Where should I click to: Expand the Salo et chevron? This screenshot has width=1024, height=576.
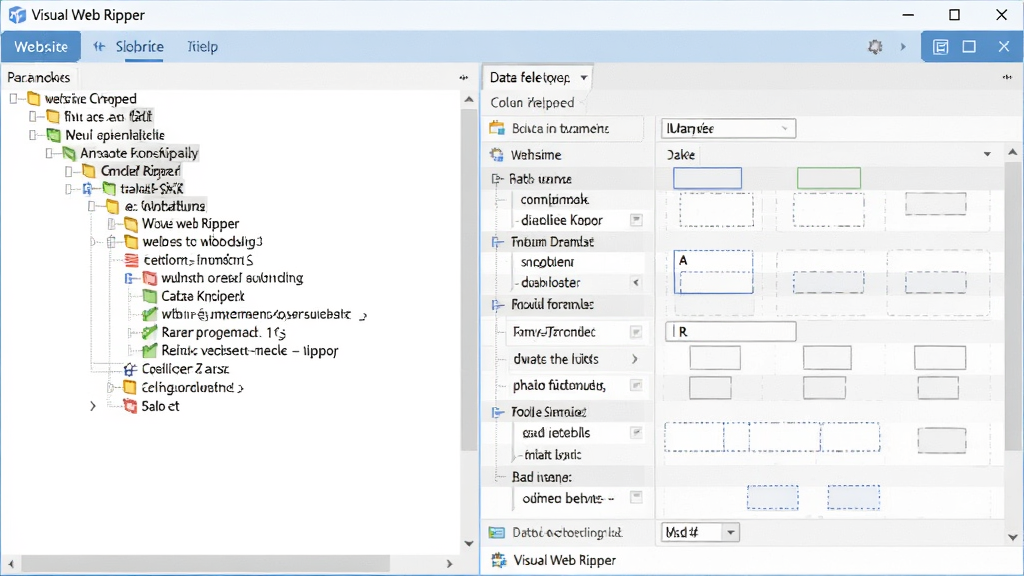pos(93,406)
